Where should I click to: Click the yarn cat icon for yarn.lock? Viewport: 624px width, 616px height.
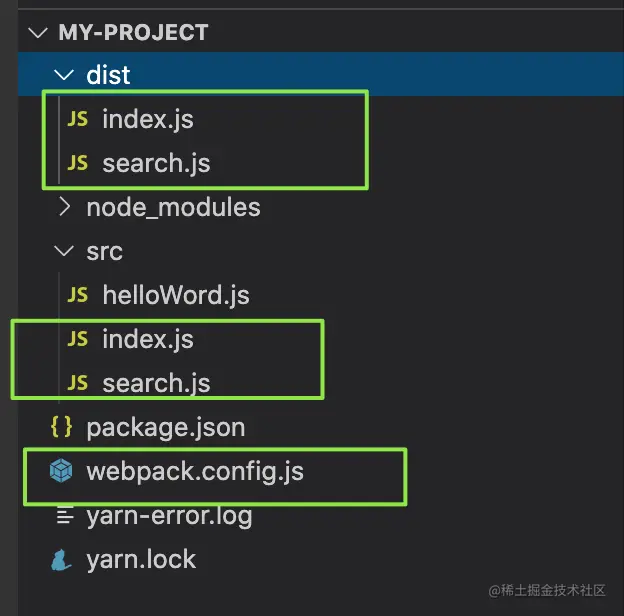pyautogui.click(x=62, y=559)
